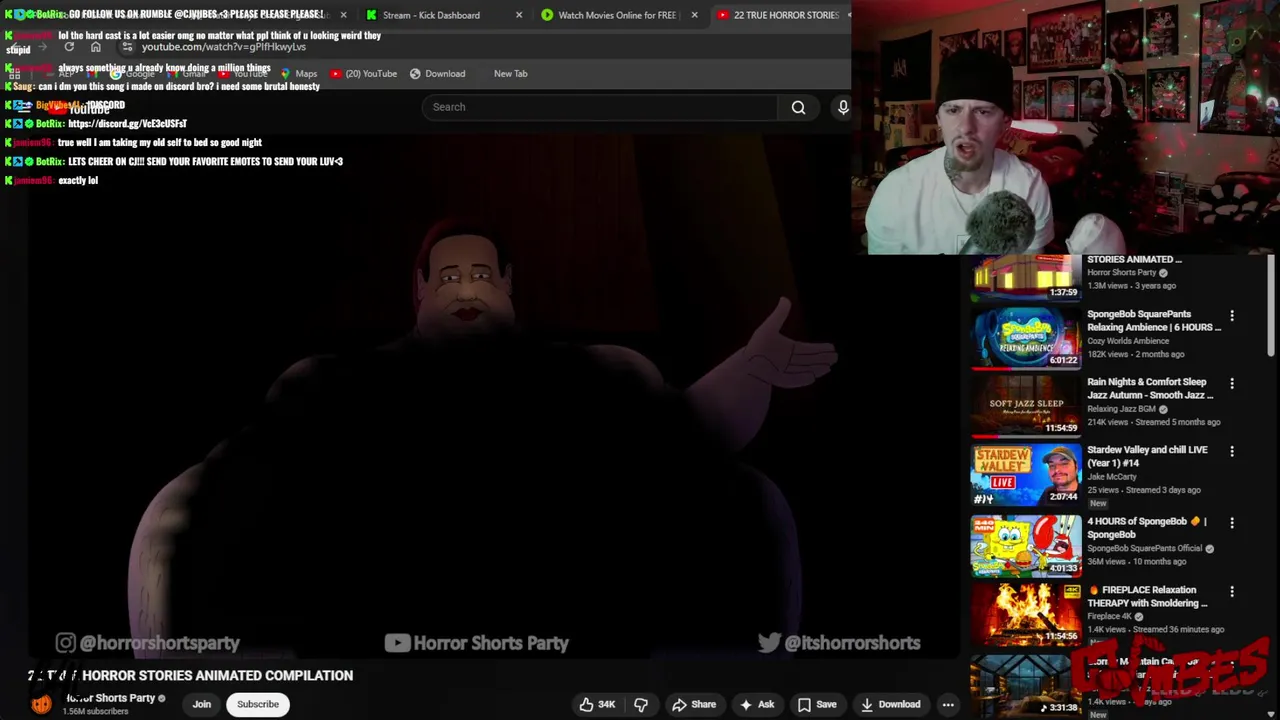Screen dimensions: 1280x720
Task: Open Stories Animated 1:37:59 thumbnail
Action: pos(1026,278)
